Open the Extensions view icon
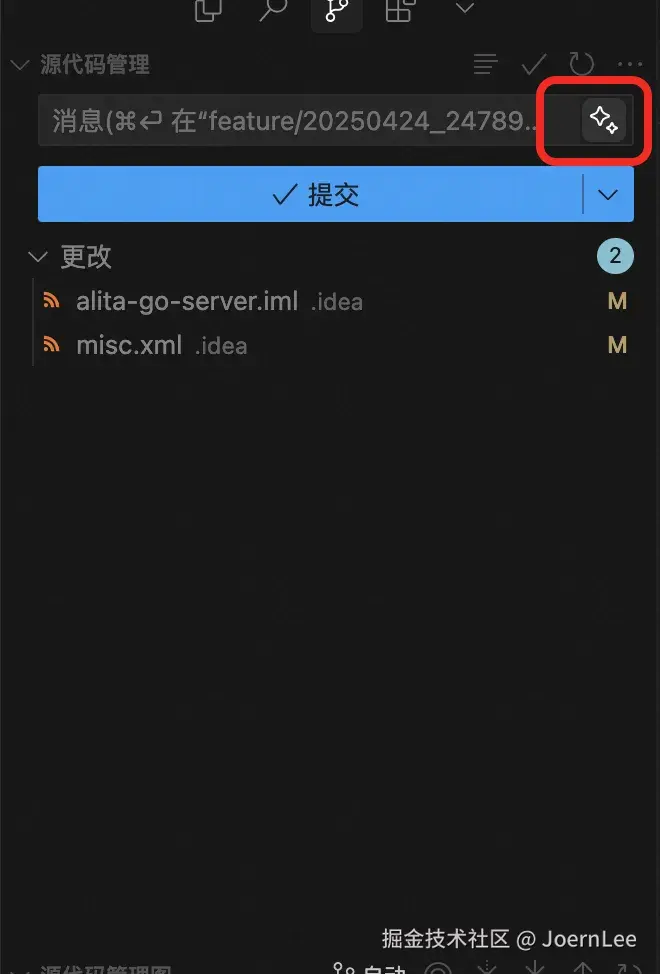Image resolution: width=660 pixels, height=974 pixels. pyautogui.click(x=399, y=10)
